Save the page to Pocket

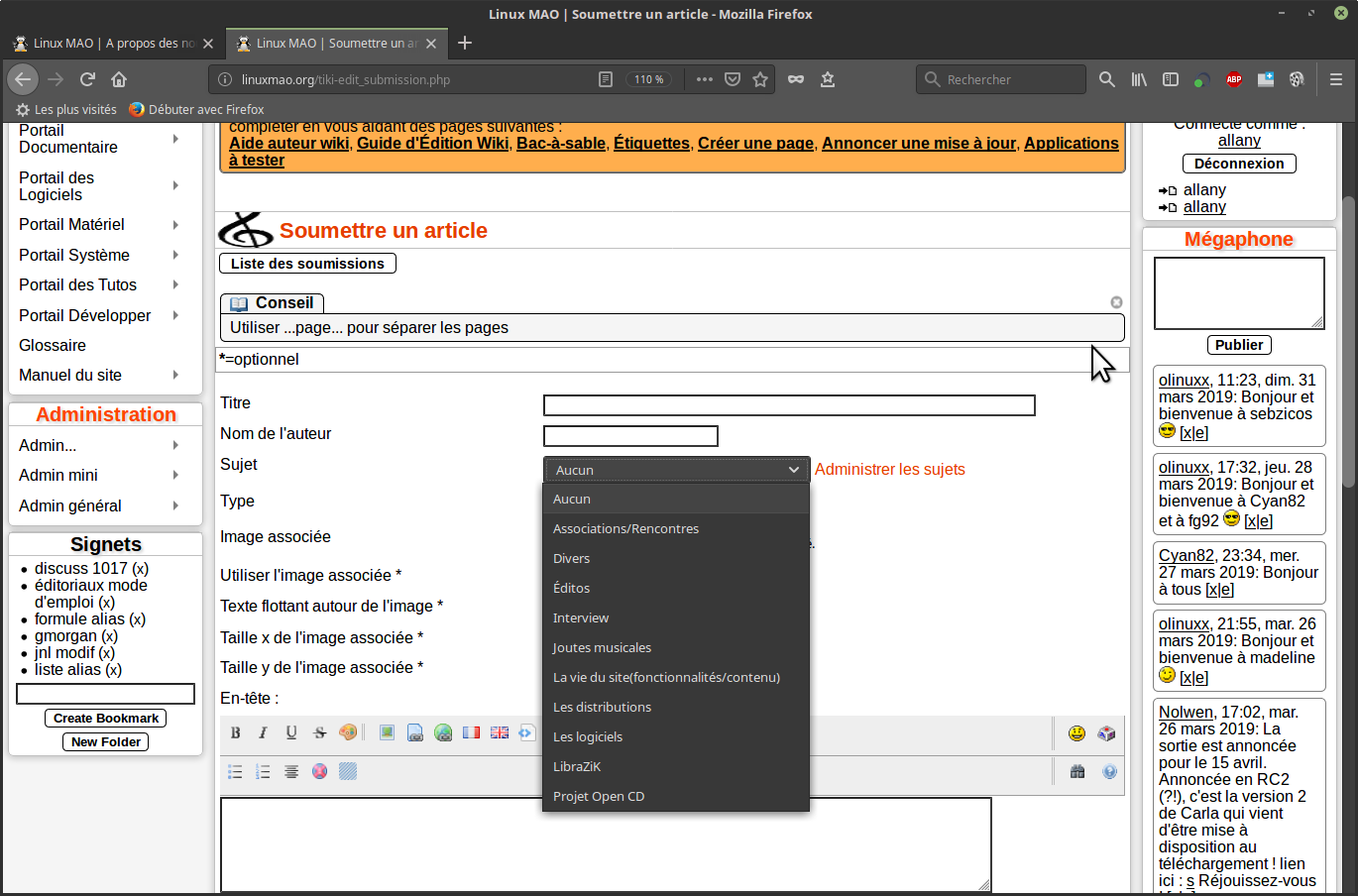(x=733, y=79)
